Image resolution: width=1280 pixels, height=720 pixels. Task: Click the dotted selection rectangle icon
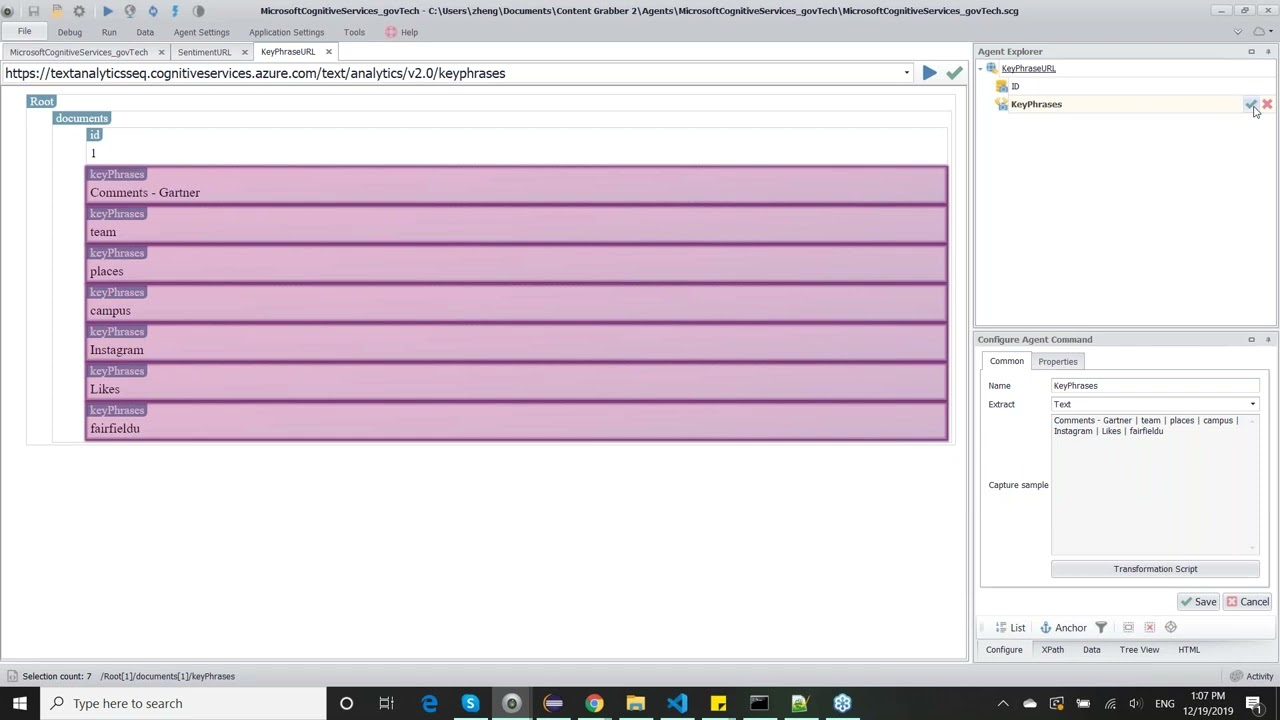tap(1128, 628)
